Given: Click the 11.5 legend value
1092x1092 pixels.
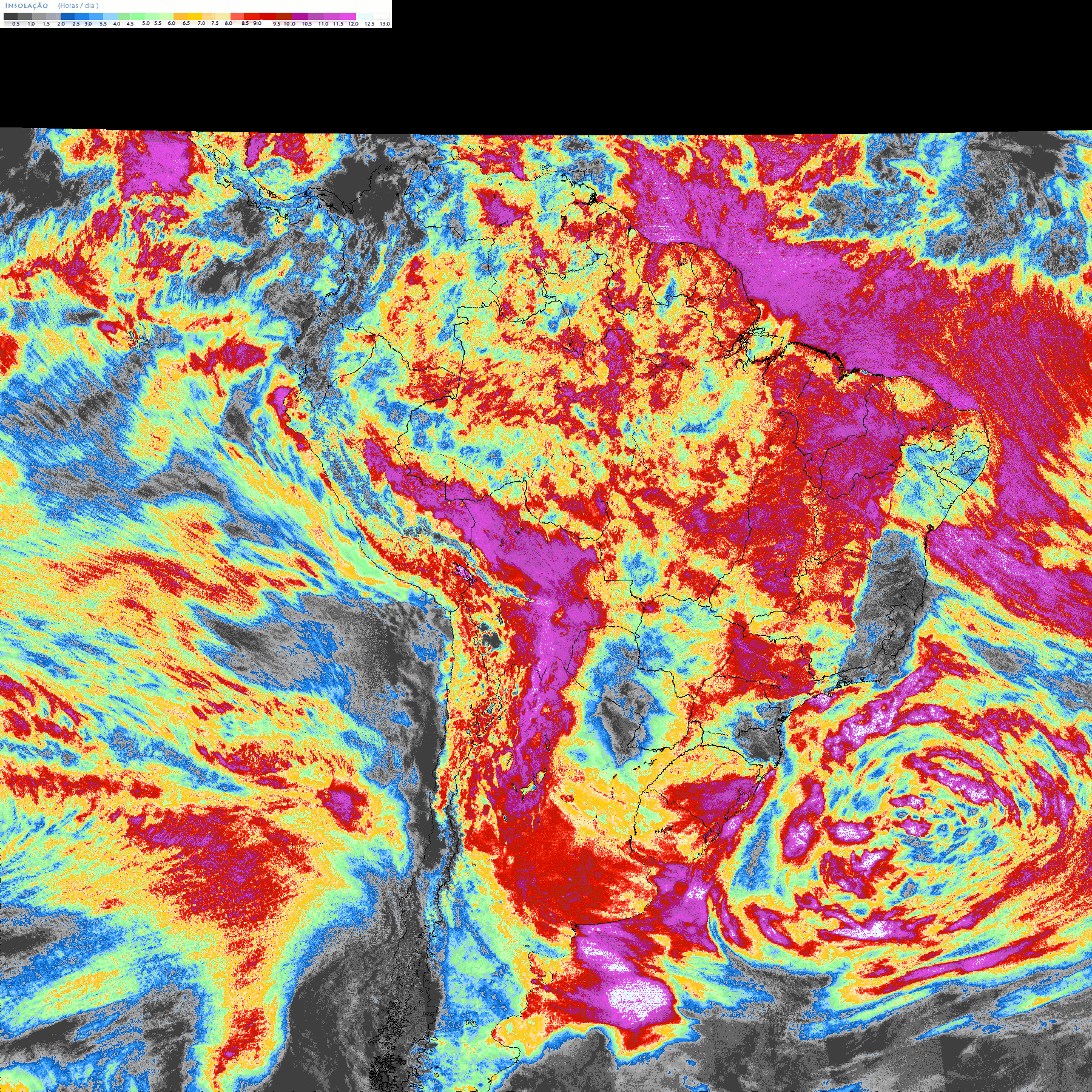Looking at the screenshot, I should click(x=339, y=24).
